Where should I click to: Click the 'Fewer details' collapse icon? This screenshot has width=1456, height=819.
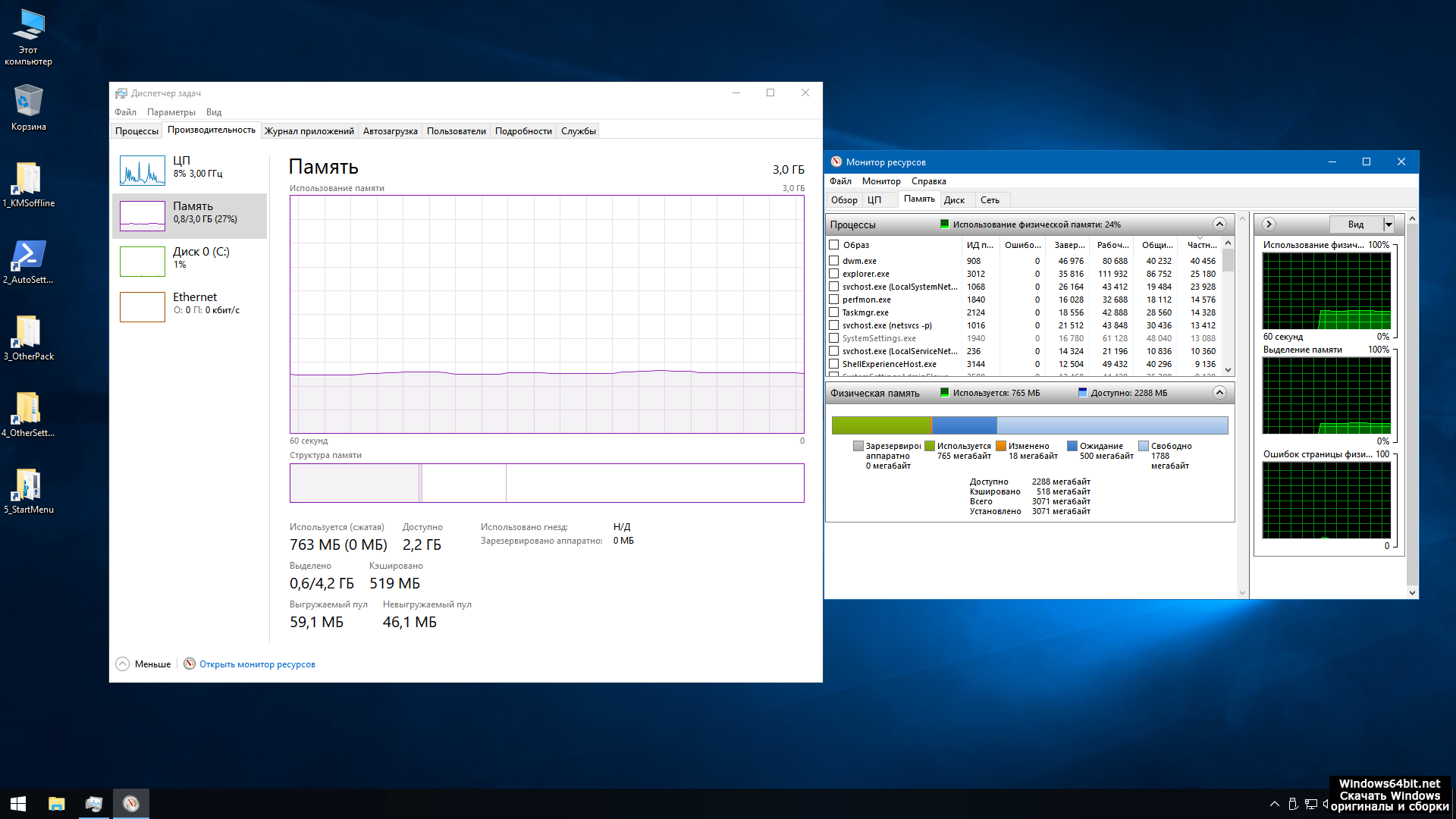click(x=122, y=664)
